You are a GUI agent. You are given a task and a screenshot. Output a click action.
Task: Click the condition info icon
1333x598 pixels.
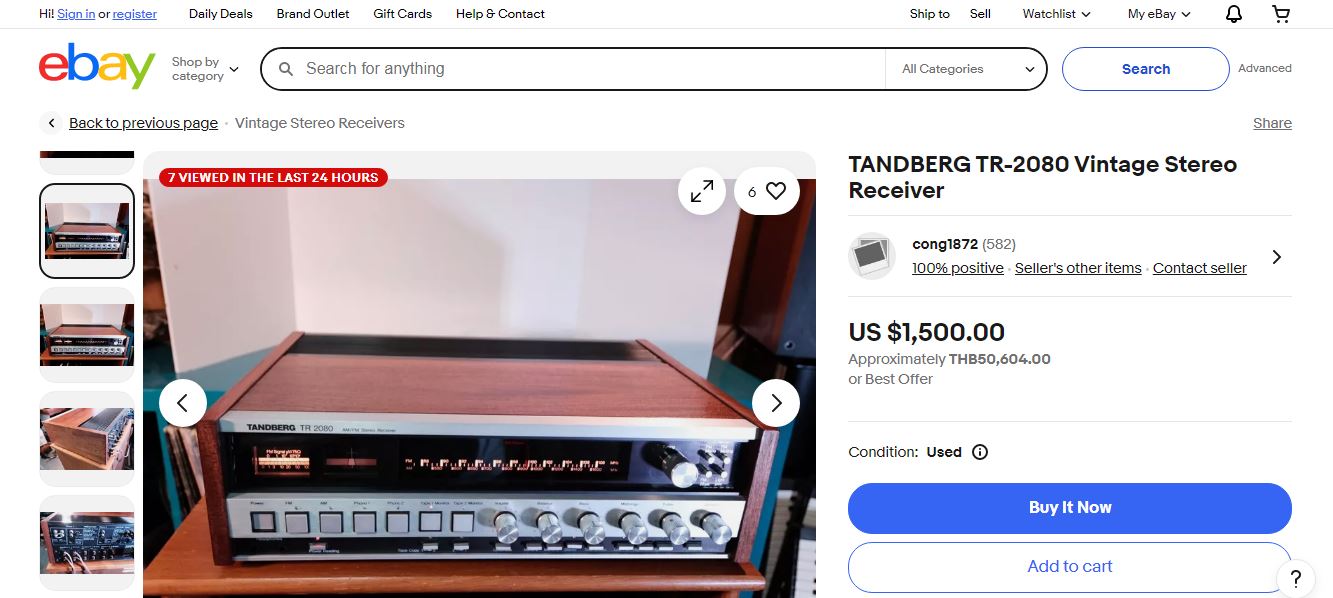(x=980, y=452)
